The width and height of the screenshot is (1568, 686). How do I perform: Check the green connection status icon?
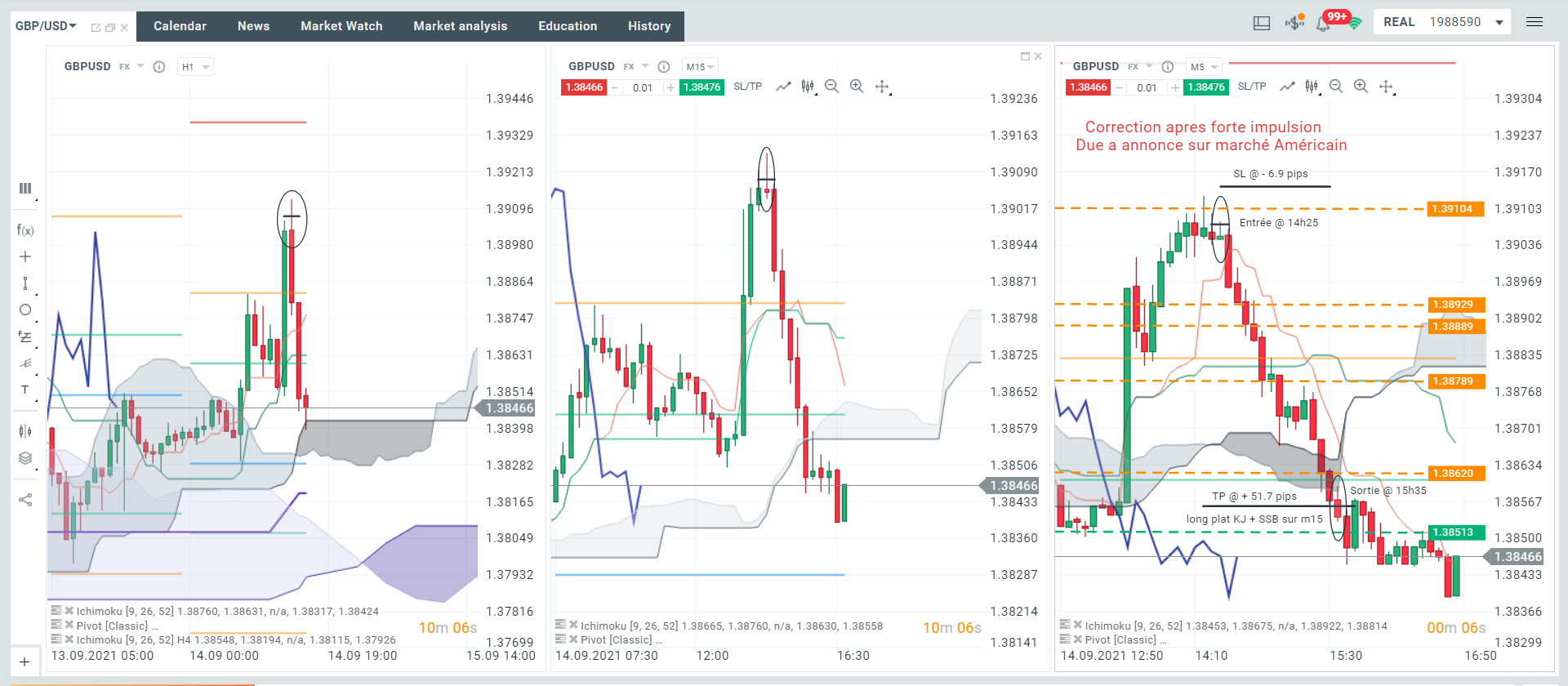pyautogui.click(x=1355, y=23)
